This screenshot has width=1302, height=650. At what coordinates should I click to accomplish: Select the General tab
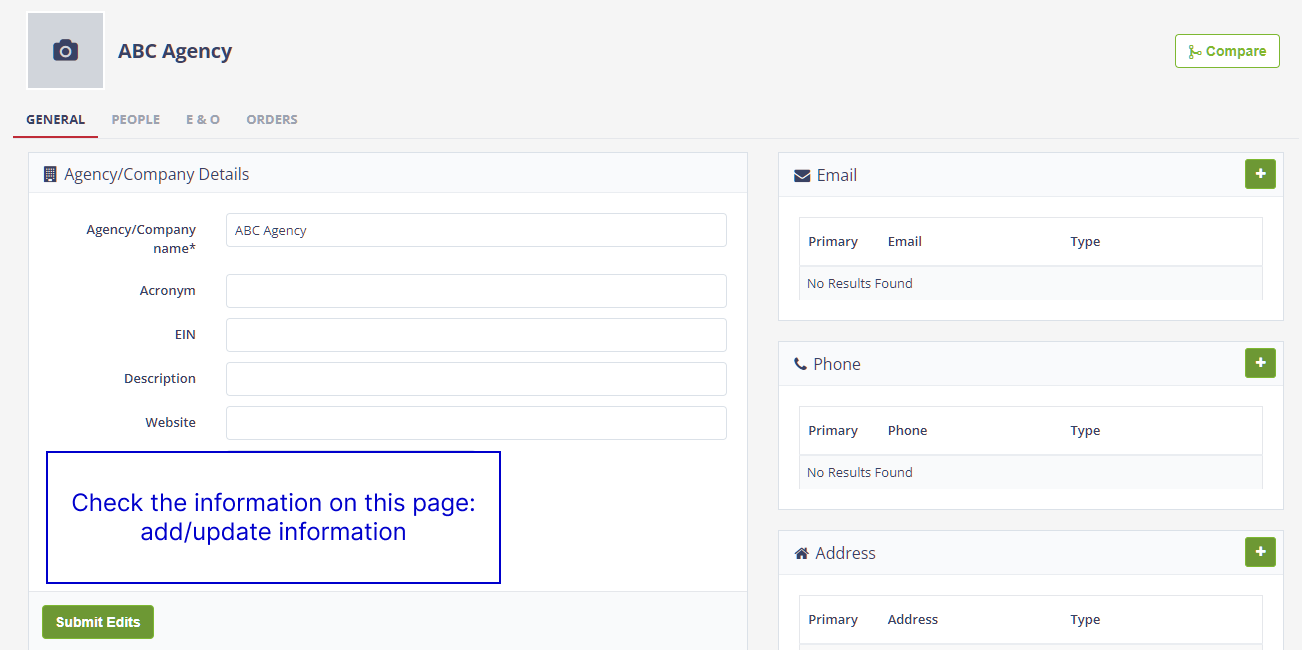click(x=56, y=119)
